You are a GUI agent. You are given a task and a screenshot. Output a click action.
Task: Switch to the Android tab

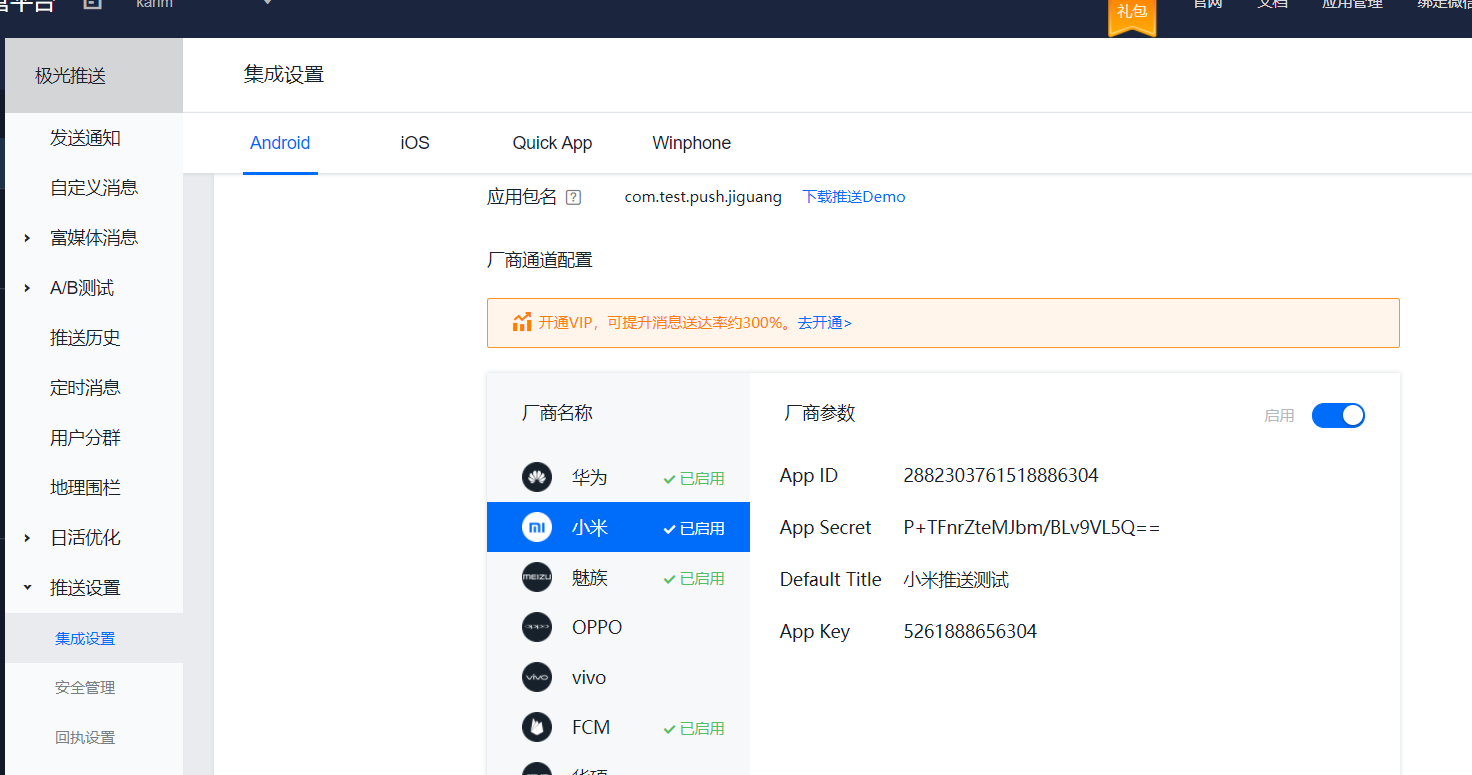point(280,143)
